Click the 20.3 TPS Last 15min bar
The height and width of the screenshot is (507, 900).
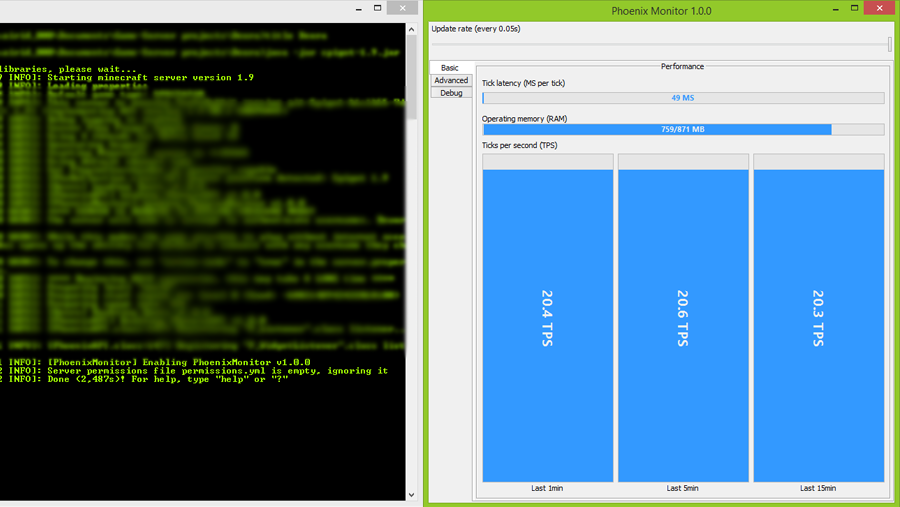click(818, 318)
